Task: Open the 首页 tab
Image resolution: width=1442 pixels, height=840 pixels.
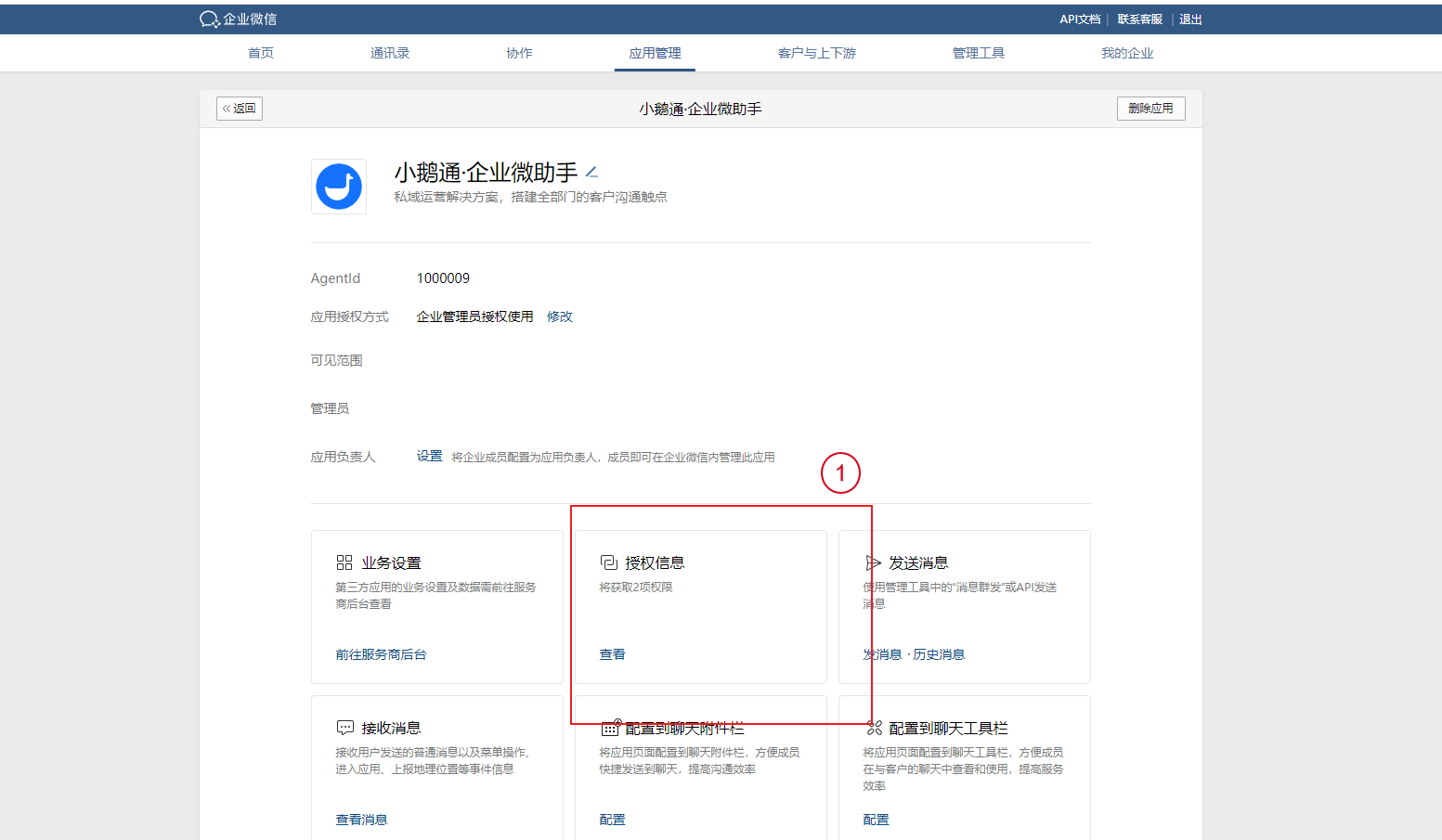Action: (x=261, y=53)
